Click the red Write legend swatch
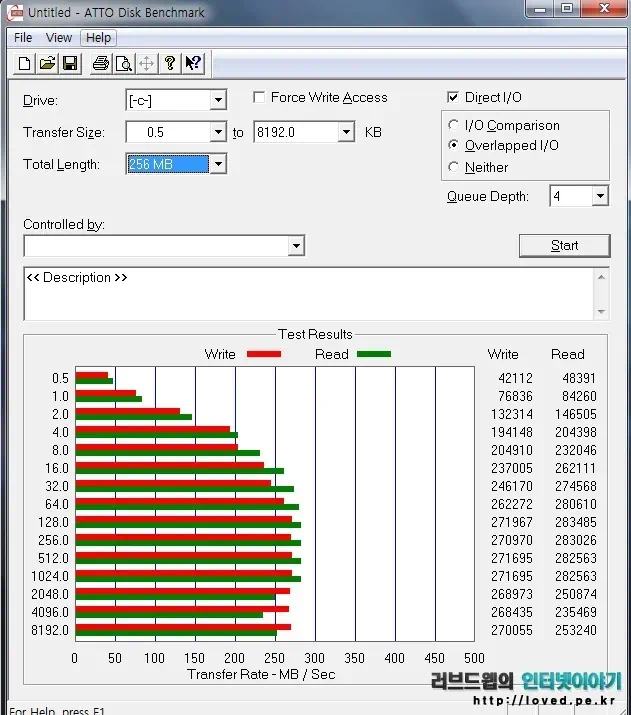 click(264, 354)
